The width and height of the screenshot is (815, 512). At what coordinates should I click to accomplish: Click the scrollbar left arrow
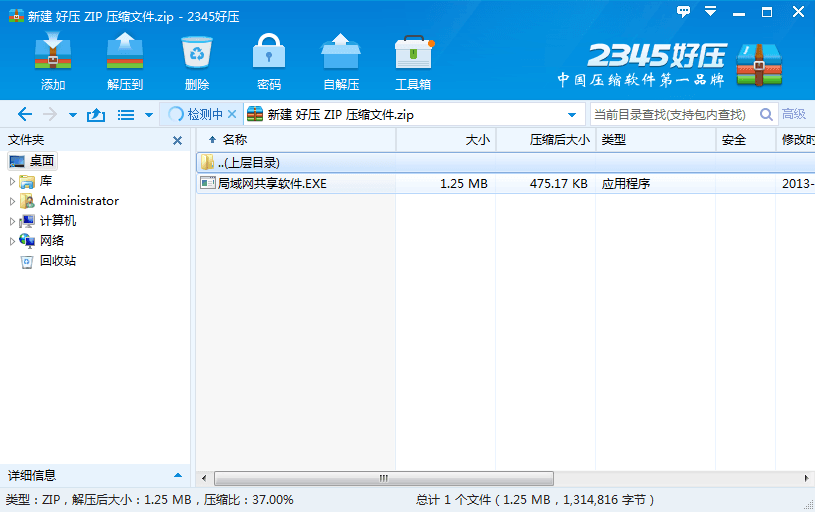coord(204,478)
